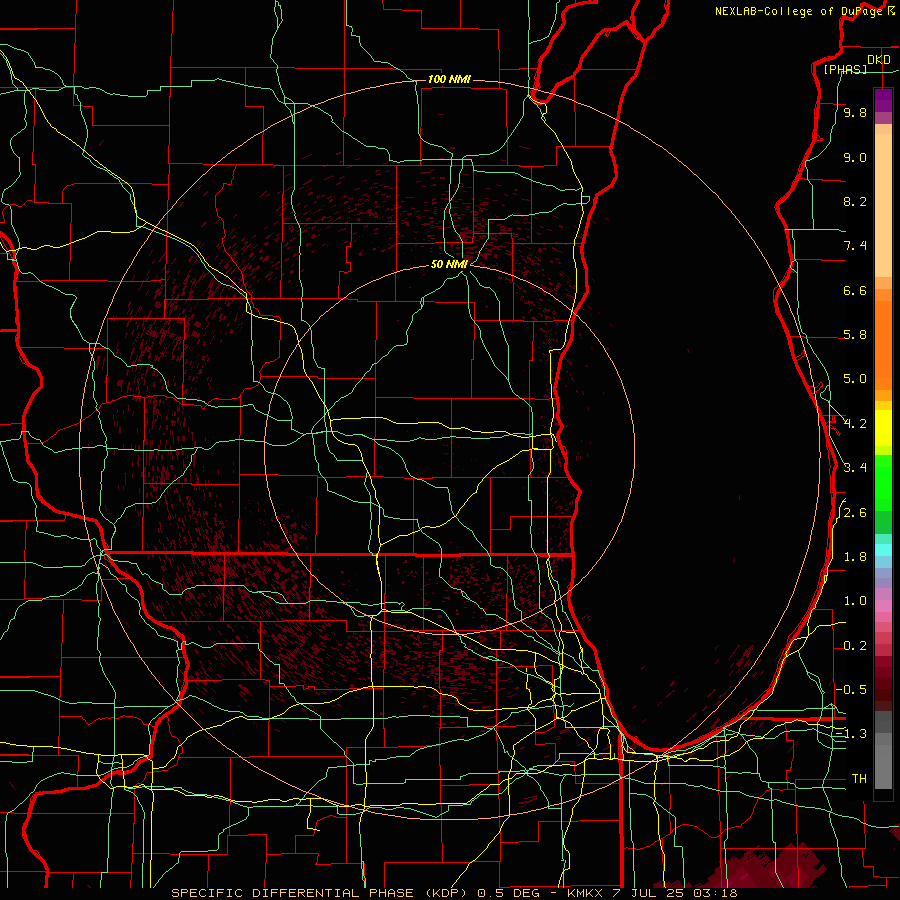Screen dimensions: 900x900
Task: Pick the gray segment at the color bar bottom
Action: click(x=883, y=766)
